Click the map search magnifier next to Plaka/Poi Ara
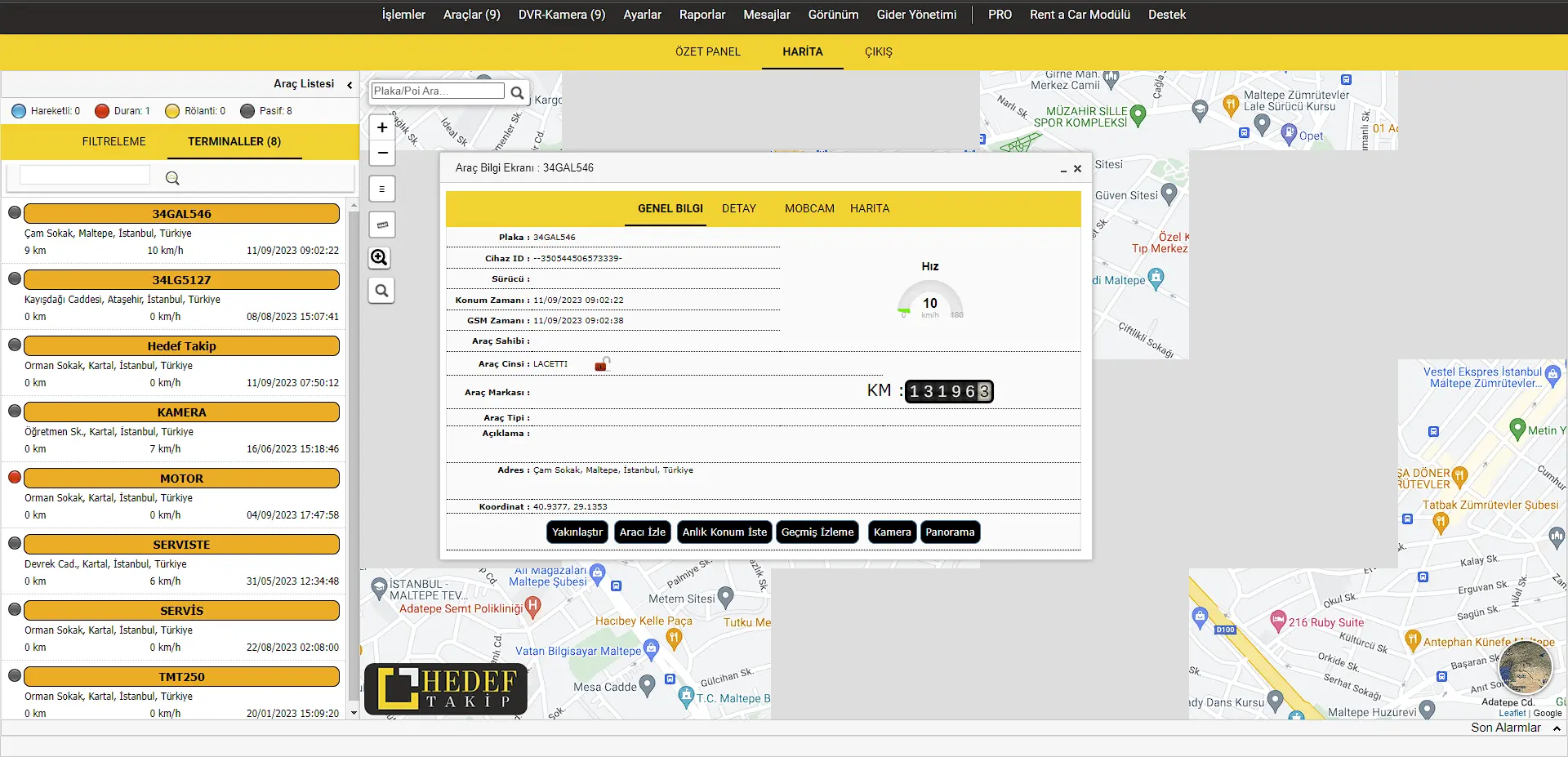 click(x=517, y=92)
